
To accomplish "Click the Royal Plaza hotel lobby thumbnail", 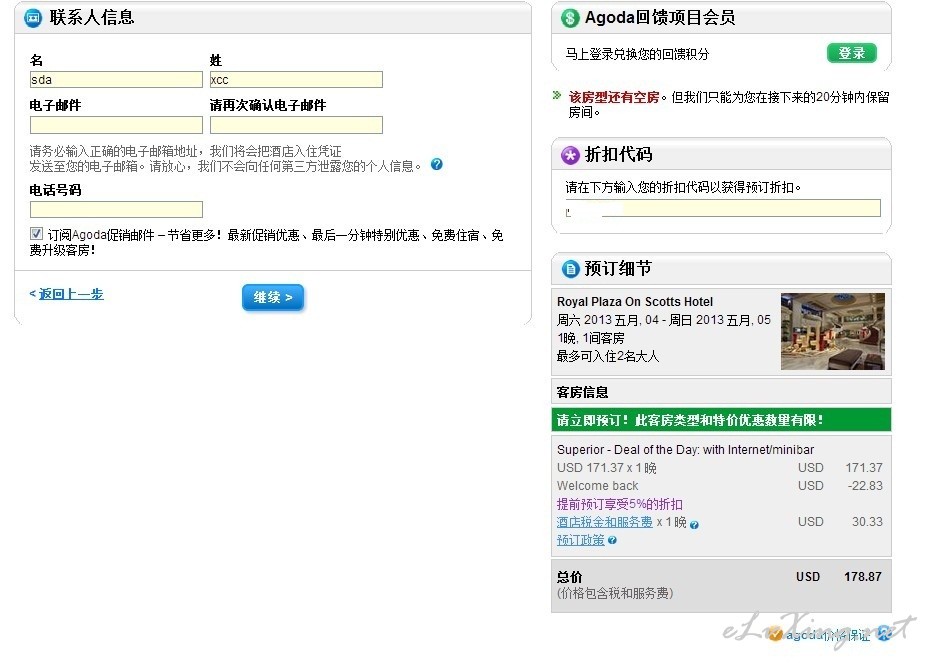I will tap(832, 331).
